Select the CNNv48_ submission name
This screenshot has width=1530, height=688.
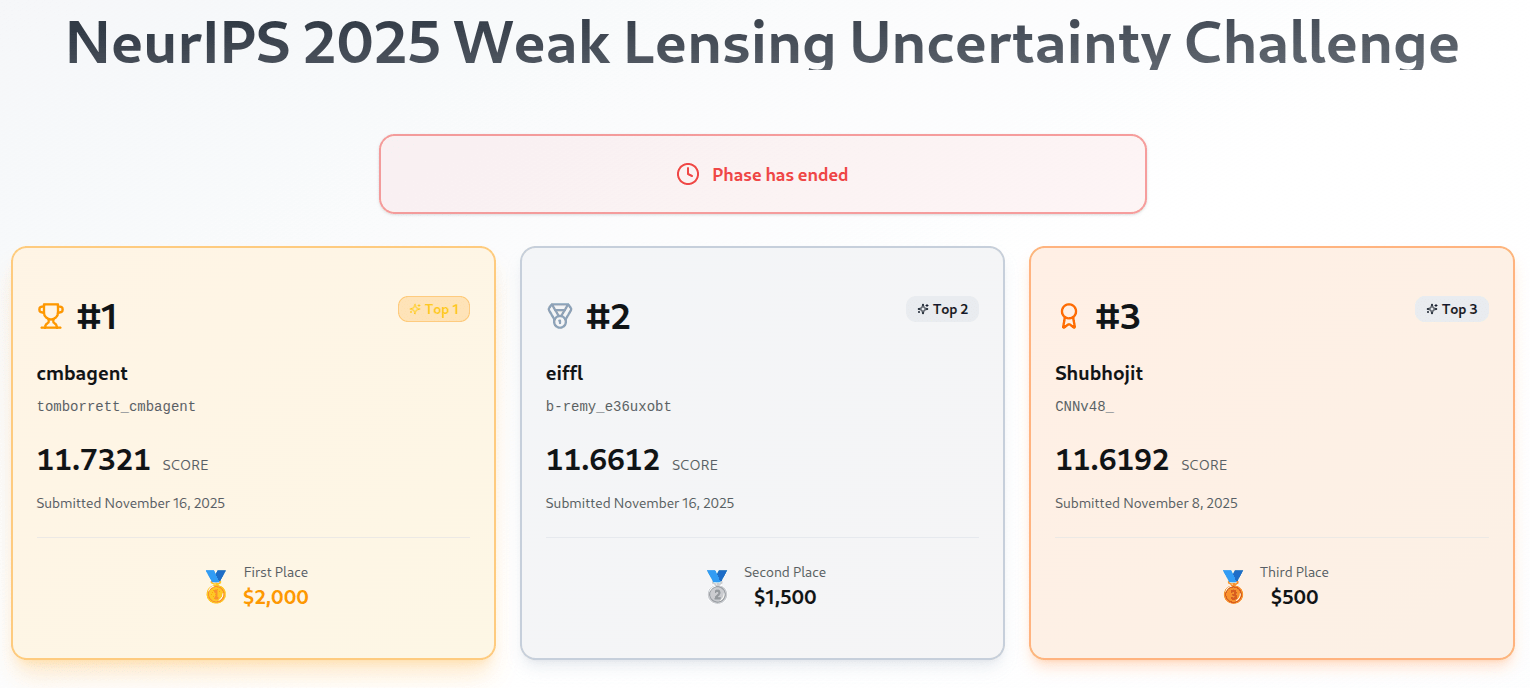tap(1084, 407)
